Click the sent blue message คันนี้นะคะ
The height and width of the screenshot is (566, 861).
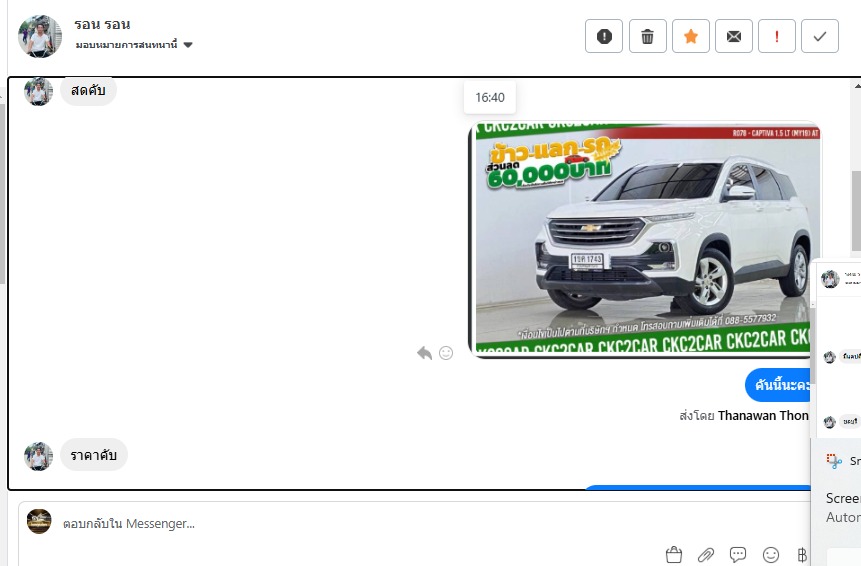tap(778, 385)
